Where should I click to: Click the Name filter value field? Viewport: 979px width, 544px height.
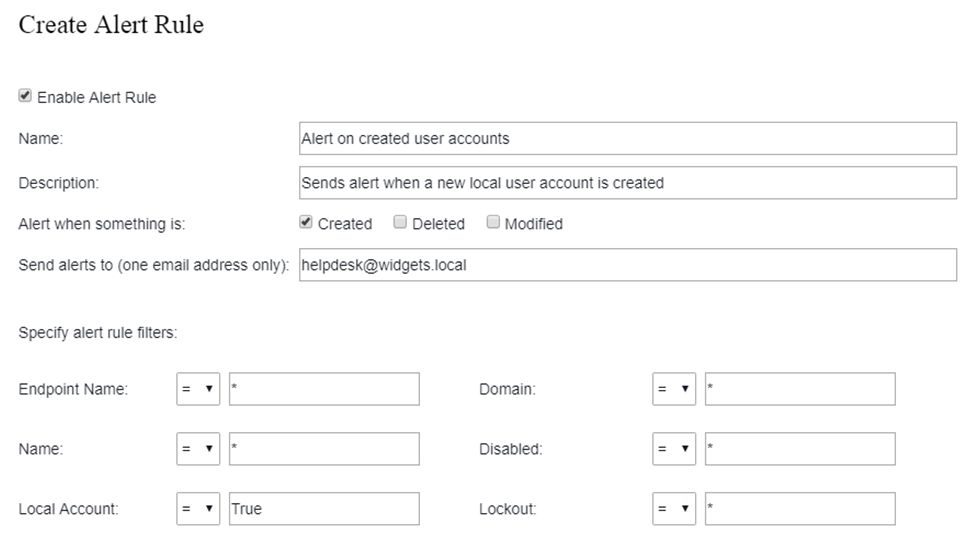point(324,449)
